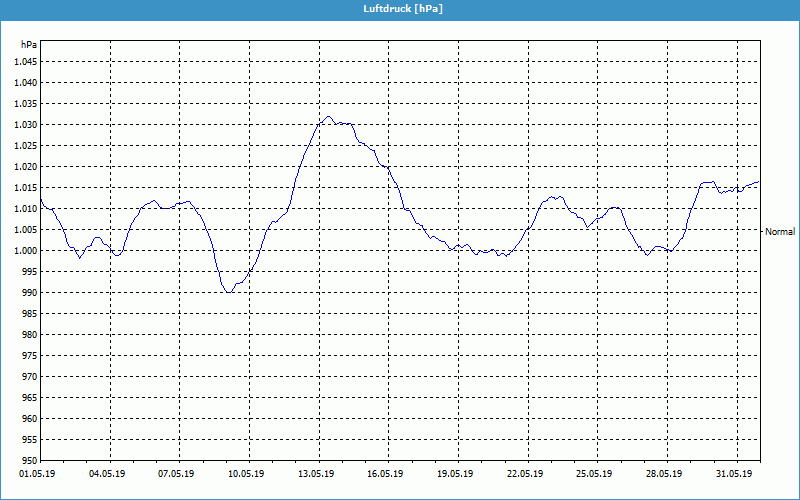Select the 07.05.19 date label

(x=176, y=474)
